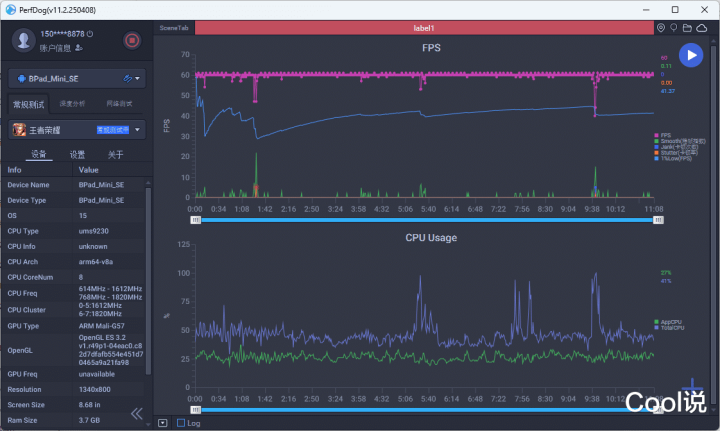720x431 pixels.
Task: Open the account info icon beside 账户信息
Action: pos(79,48)
